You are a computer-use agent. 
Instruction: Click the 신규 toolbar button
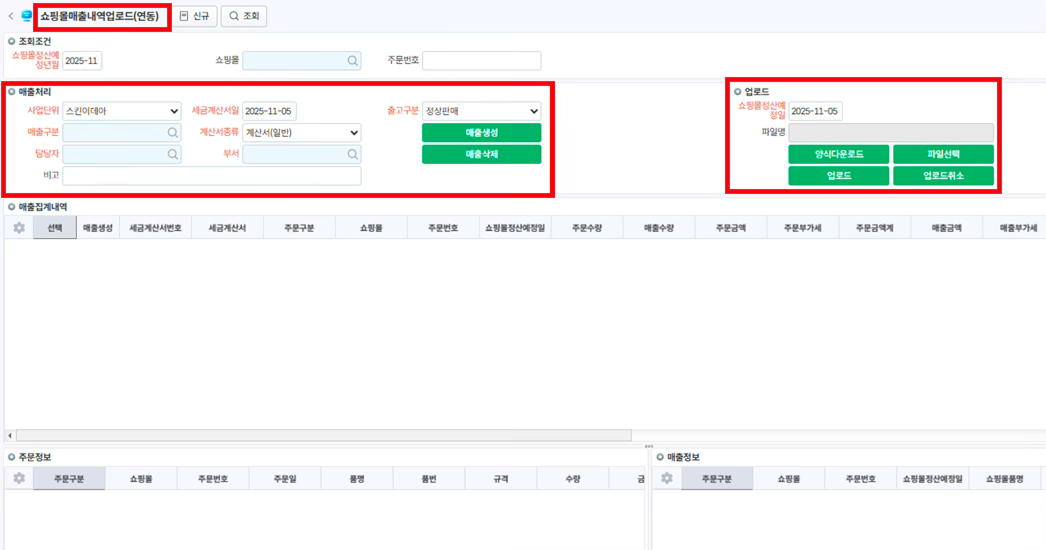pyautogui.click(x=195, y=16)
